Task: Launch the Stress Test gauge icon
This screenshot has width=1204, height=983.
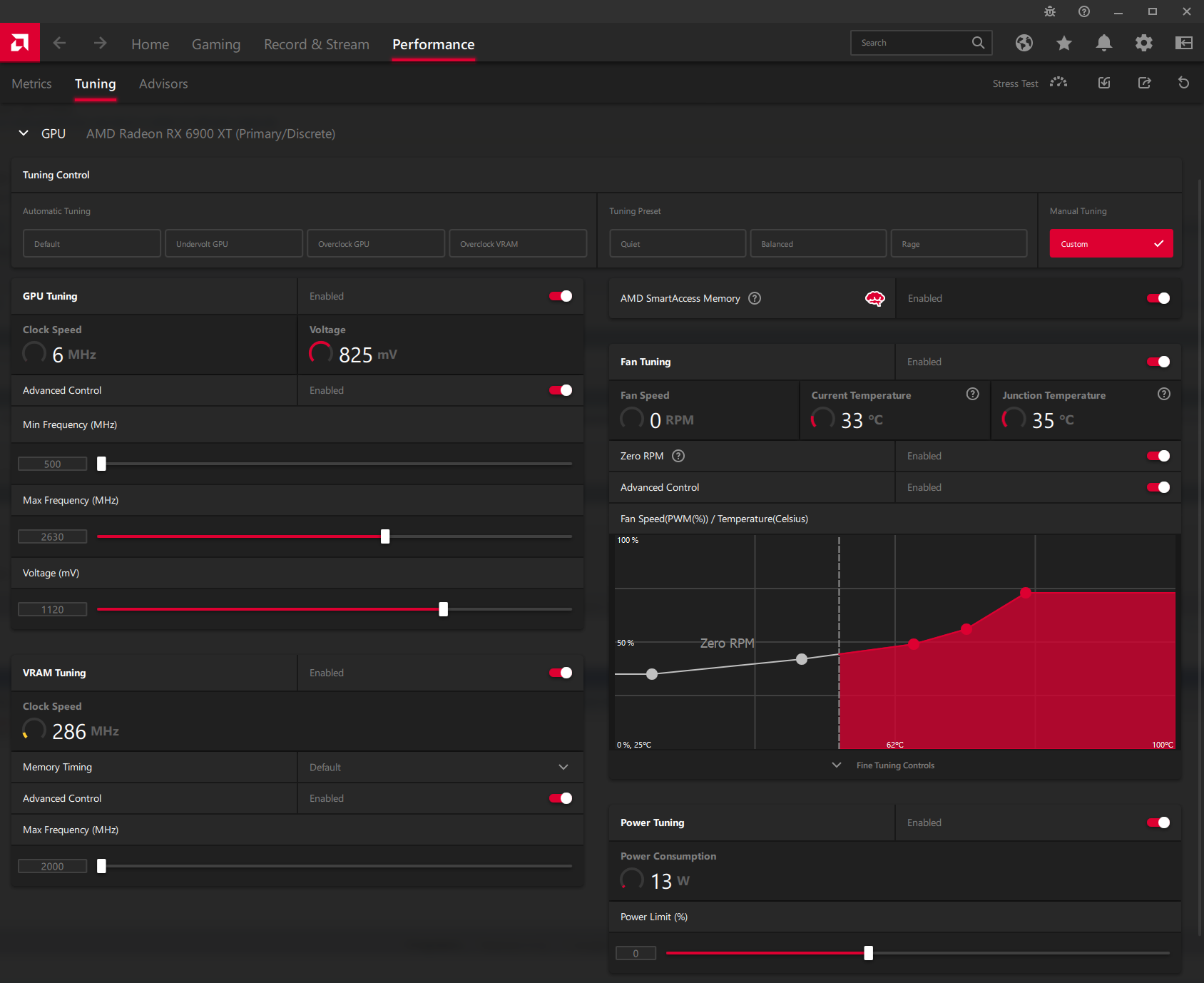Action: coord(1058,83)
